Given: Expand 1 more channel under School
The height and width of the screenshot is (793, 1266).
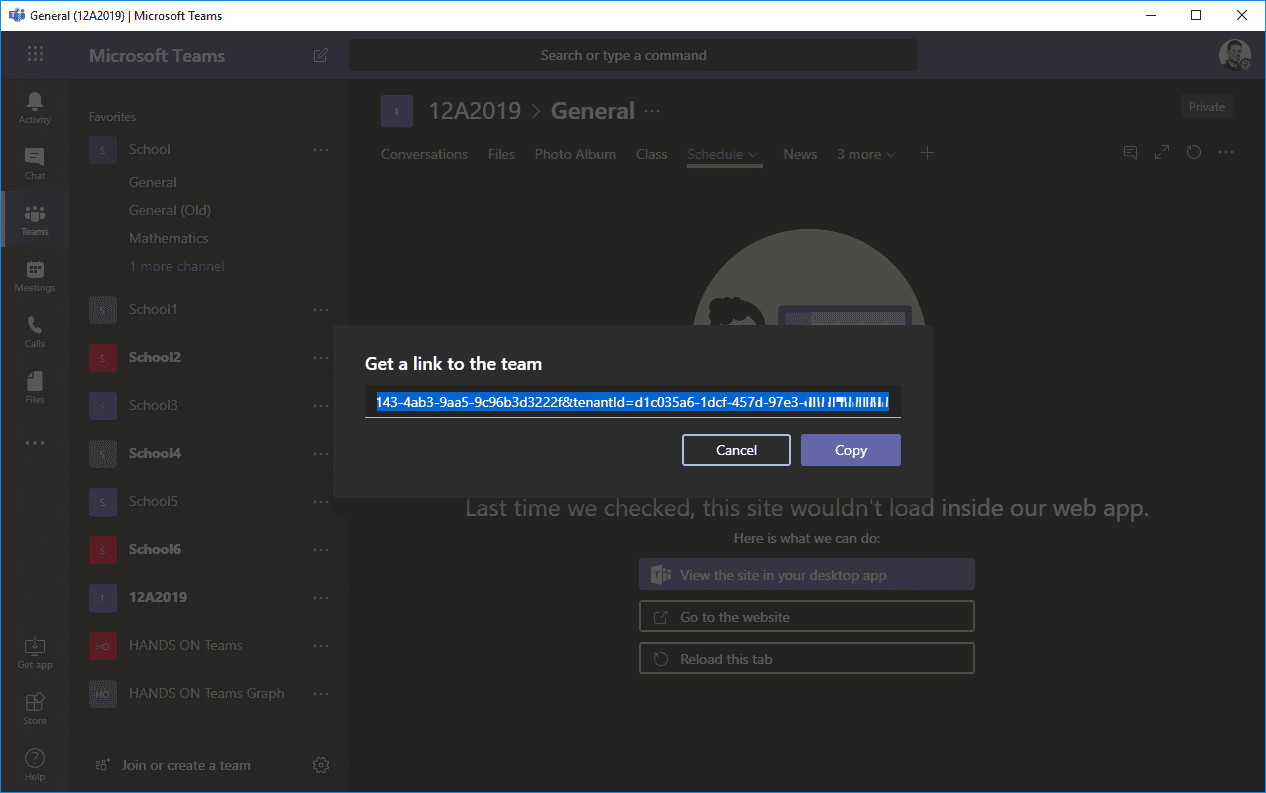Looking at the screenshot, I should coord(177,266).
